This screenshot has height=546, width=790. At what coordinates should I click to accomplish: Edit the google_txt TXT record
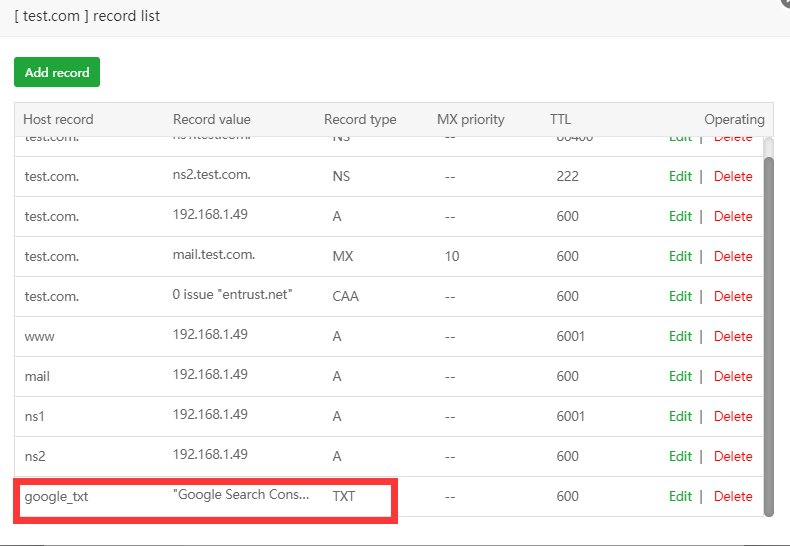(680, 496)
